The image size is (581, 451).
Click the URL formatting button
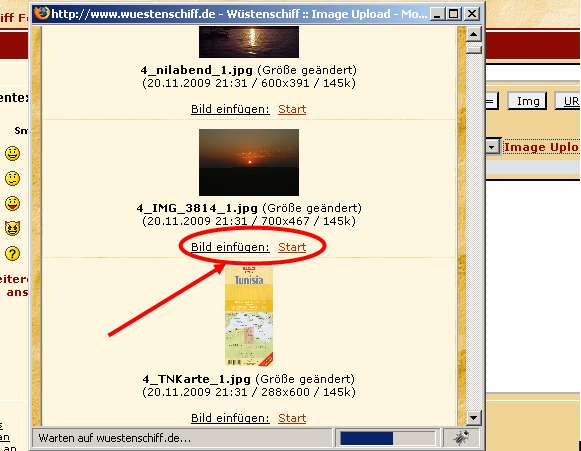[568, 101]
